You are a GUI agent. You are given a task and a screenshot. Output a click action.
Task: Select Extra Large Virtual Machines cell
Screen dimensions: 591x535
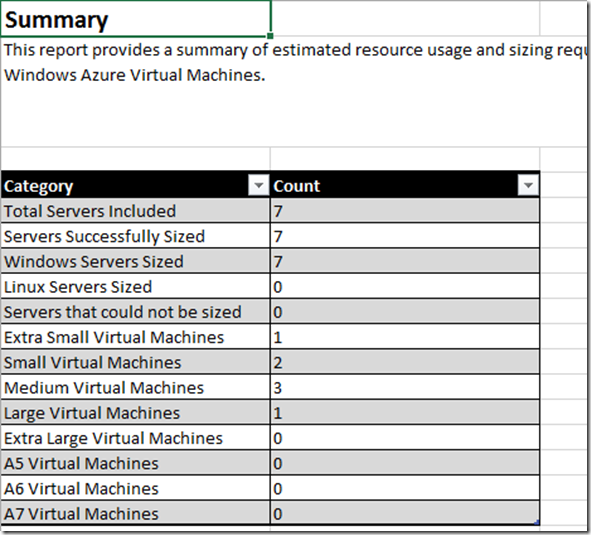pos(135,438)
